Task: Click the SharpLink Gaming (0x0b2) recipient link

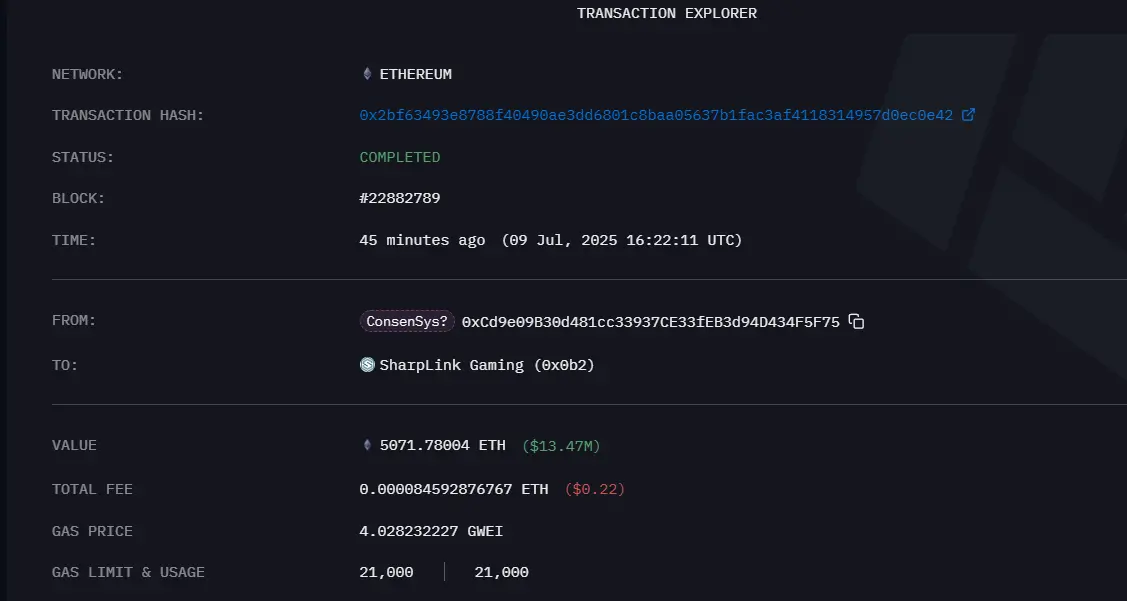Action: 487,365
